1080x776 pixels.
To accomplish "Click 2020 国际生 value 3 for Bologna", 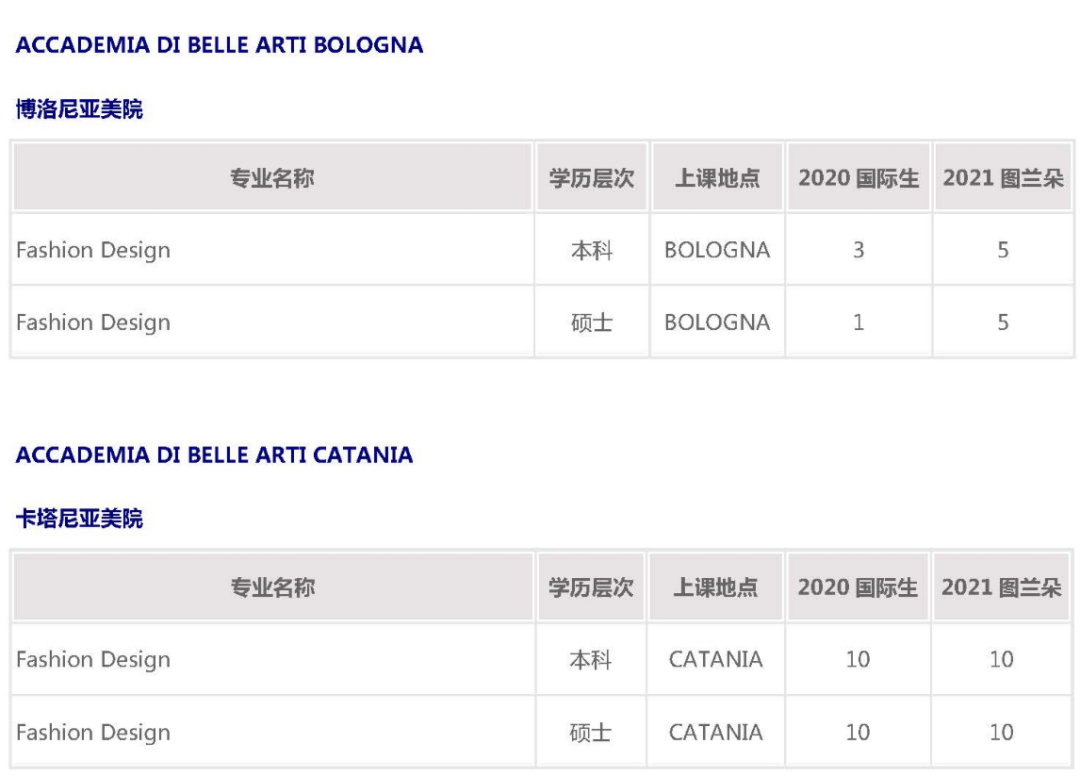I will click(x=858, y=249).
